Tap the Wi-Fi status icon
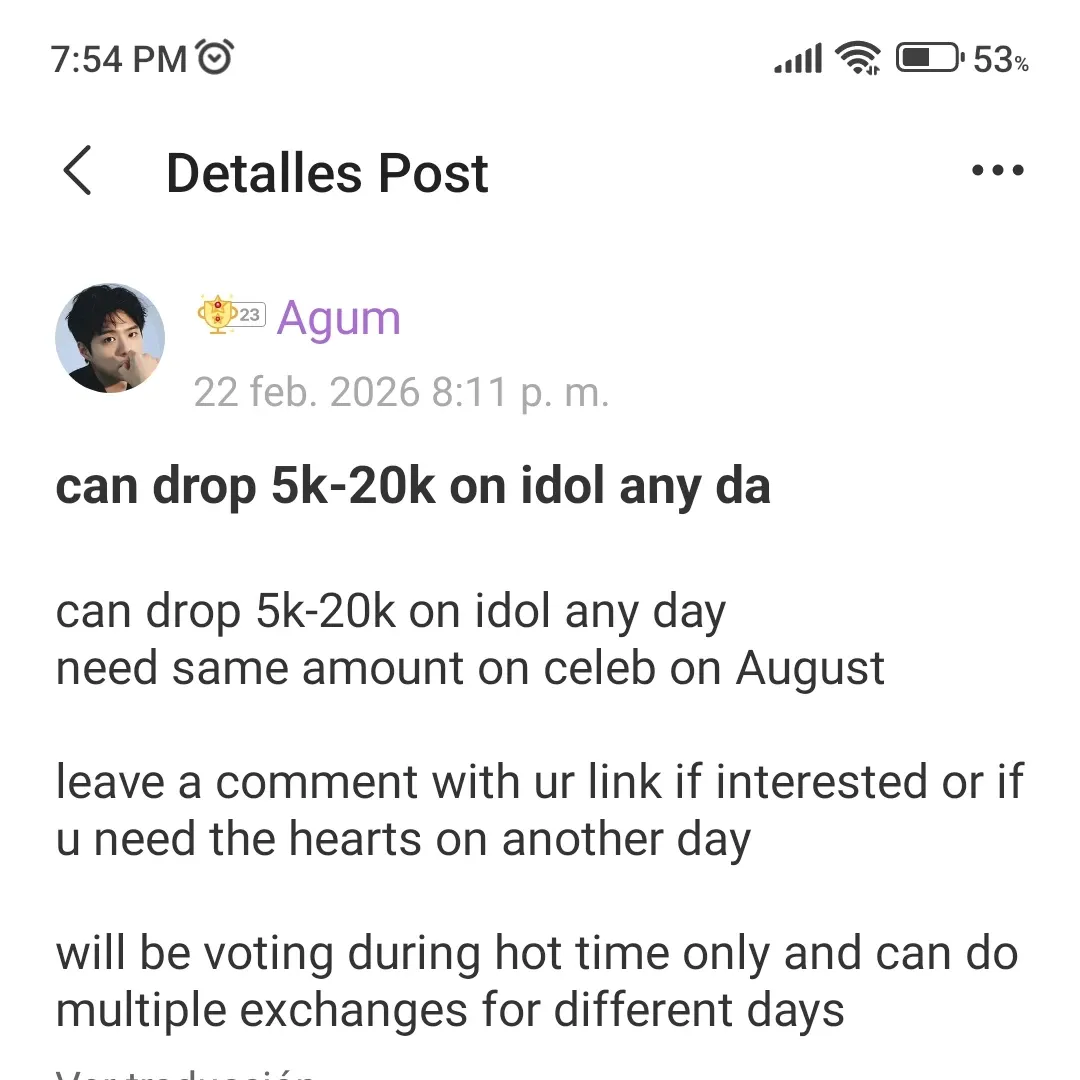 point(858,58)
